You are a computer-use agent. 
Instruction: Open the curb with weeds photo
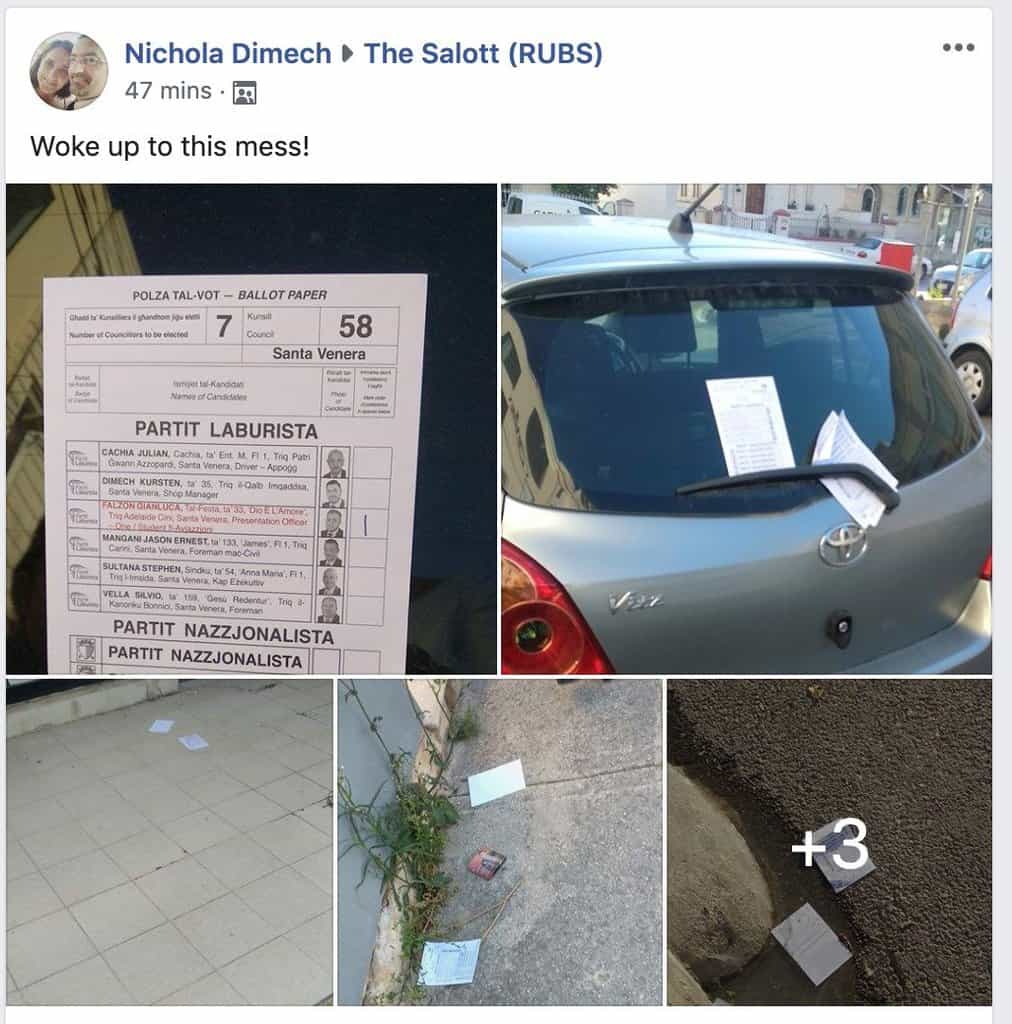pos(499,842)
